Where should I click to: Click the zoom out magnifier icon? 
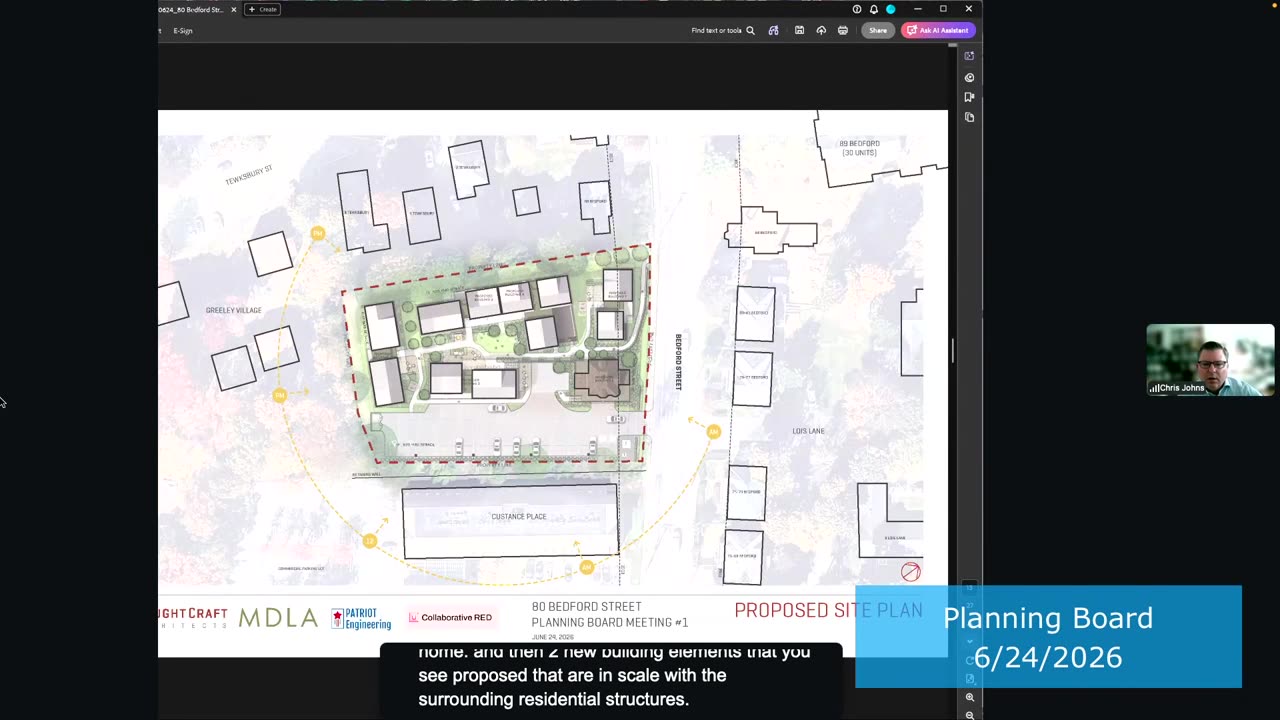(x=970, y=714)
